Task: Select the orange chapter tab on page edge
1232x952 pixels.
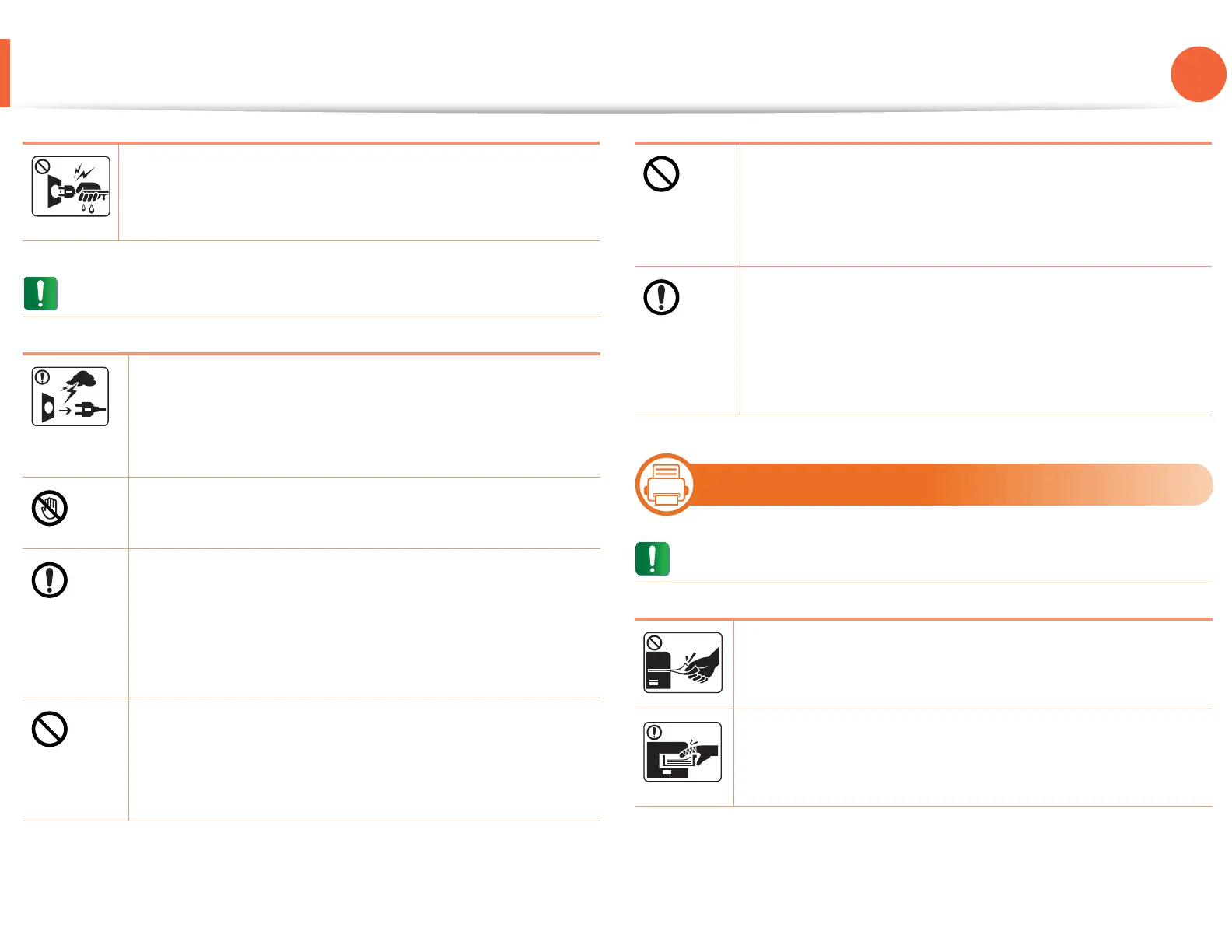Action: [5, 72]
